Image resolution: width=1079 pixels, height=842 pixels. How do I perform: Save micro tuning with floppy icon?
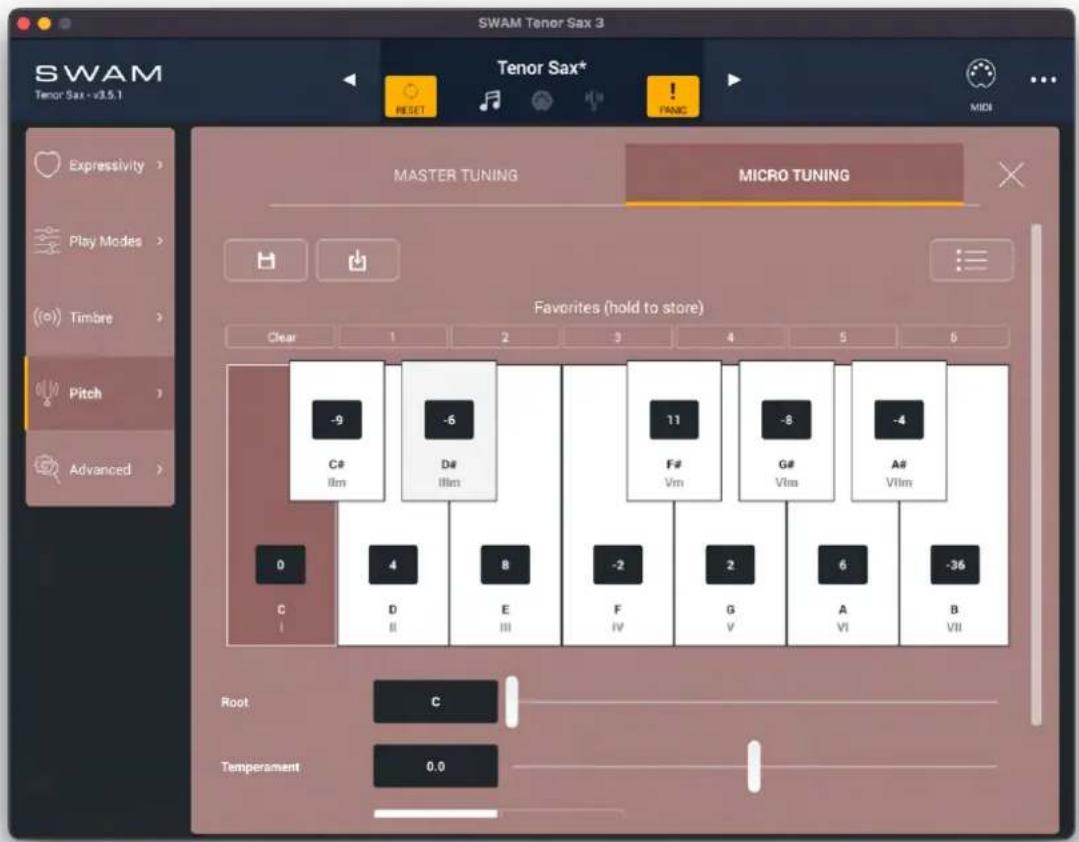(266, 260)
